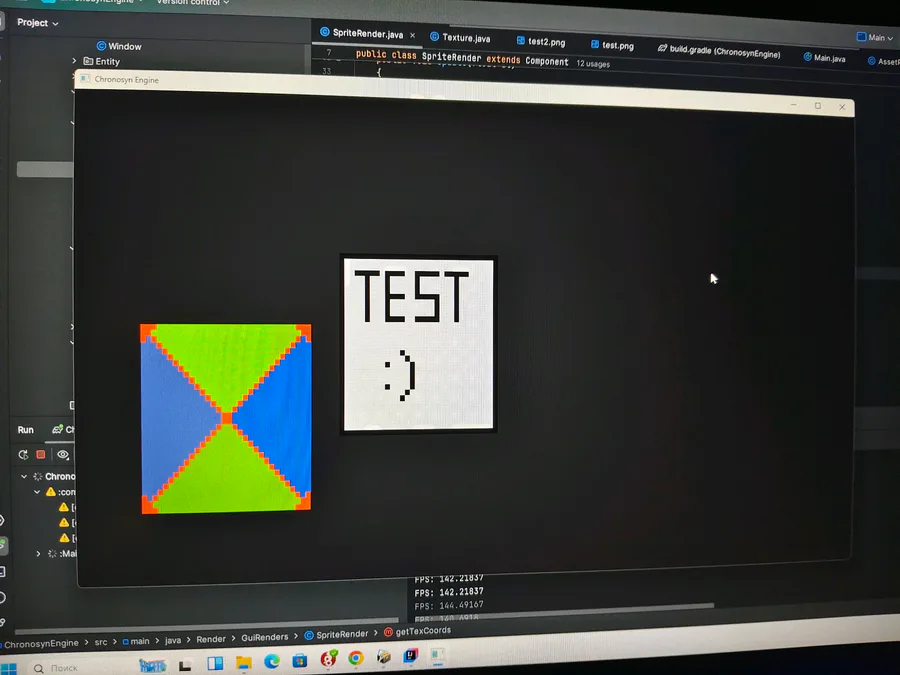900x675 pixels.
Task: Switch to Main.java tab
Action: coord(824,57)
